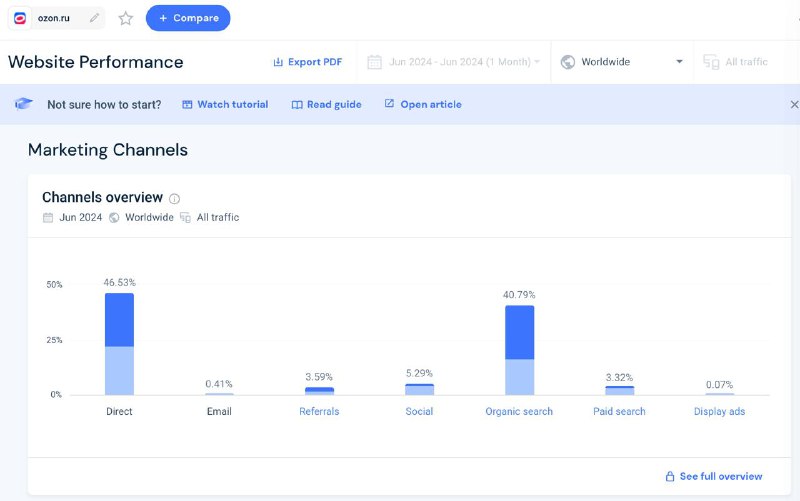Click the graduation cap tutorial icon
The image size is (800, 501).
pyautogui.click(x=23, y=104)
